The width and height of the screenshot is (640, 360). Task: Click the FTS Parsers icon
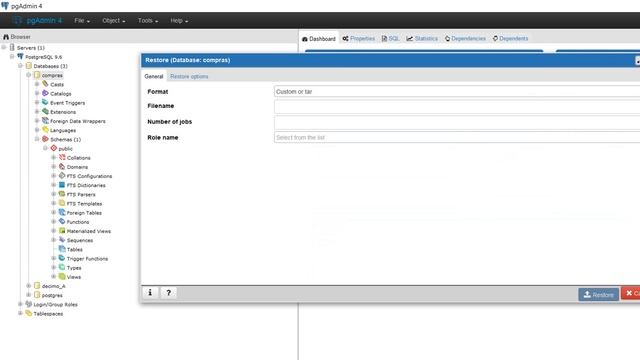62,194
